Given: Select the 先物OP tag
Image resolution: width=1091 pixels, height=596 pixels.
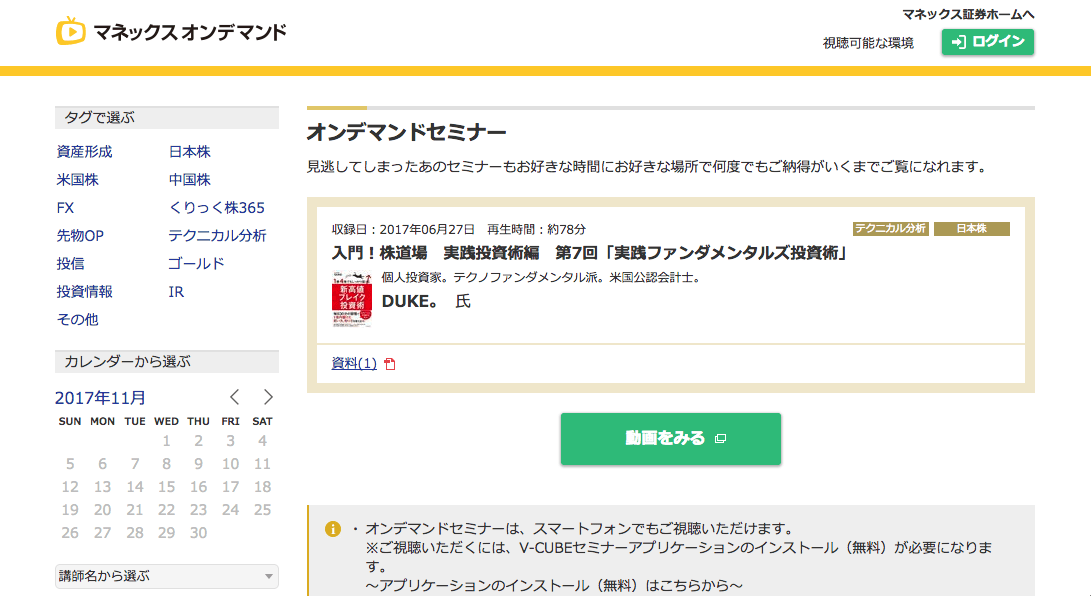Looking at the screenshot, I should coord(80,236).
